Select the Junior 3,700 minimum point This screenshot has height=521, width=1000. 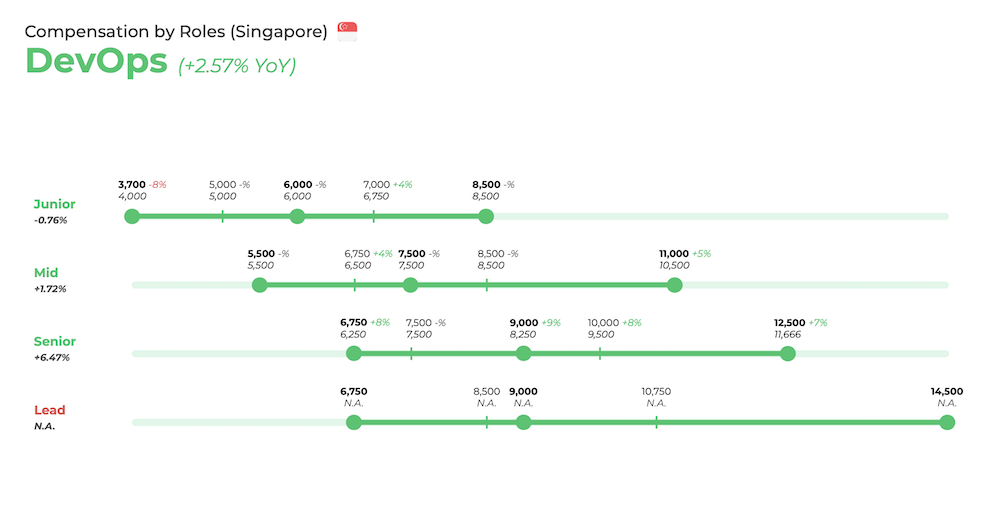click(132, 216)
